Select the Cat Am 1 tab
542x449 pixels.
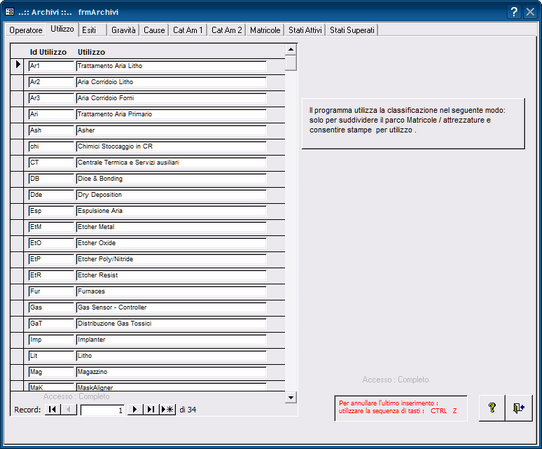click(188, 30)
